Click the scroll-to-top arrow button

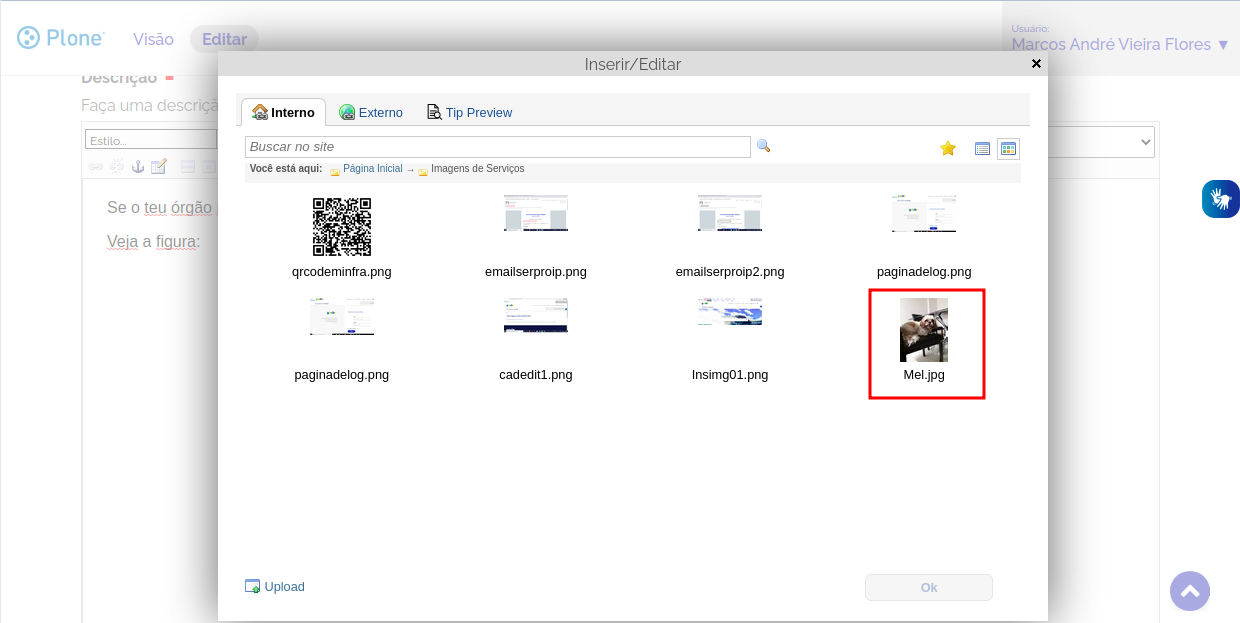(1189, 591)
